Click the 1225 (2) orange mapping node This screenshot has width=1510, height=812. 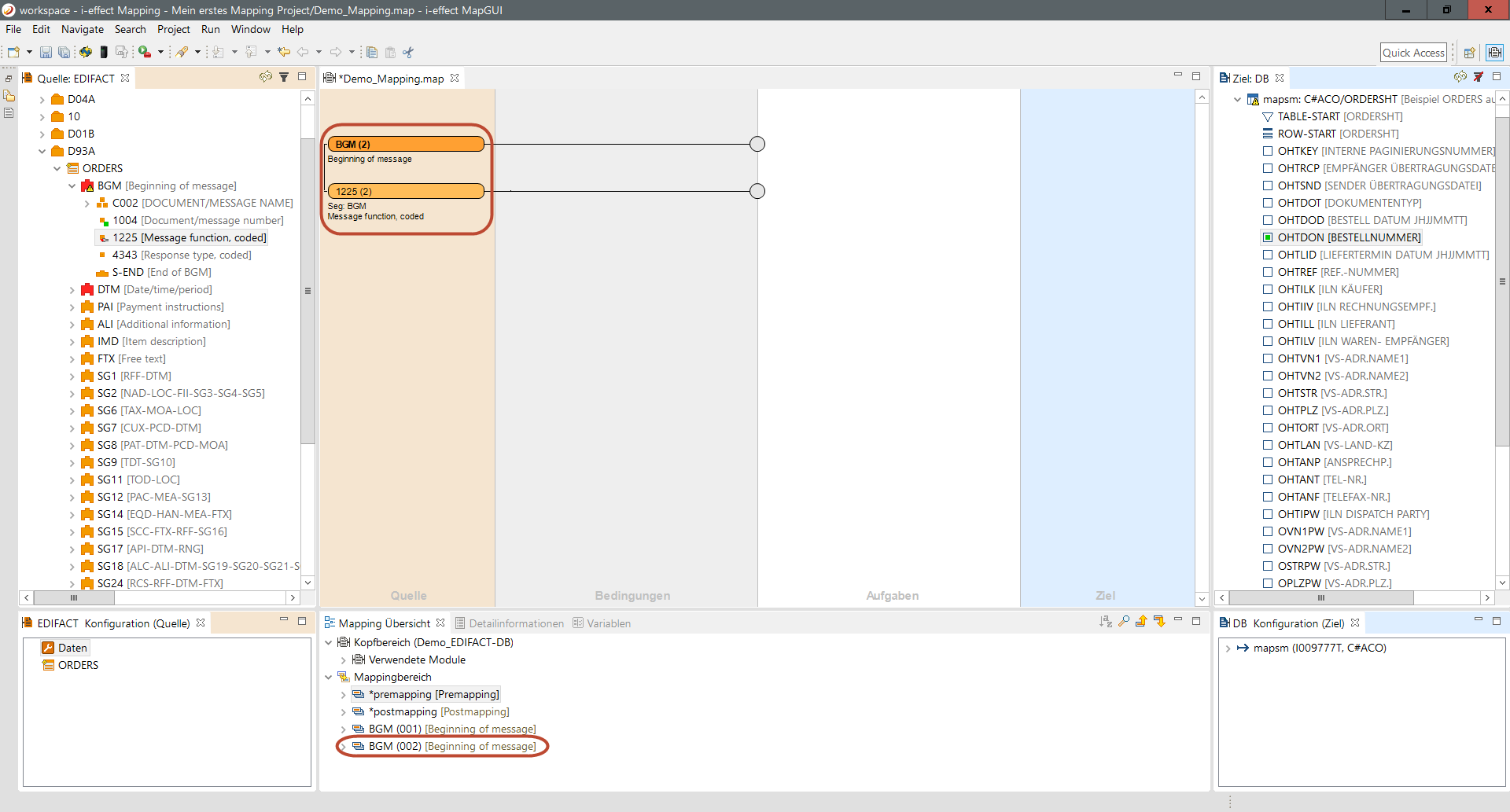[x=406, y=191]
